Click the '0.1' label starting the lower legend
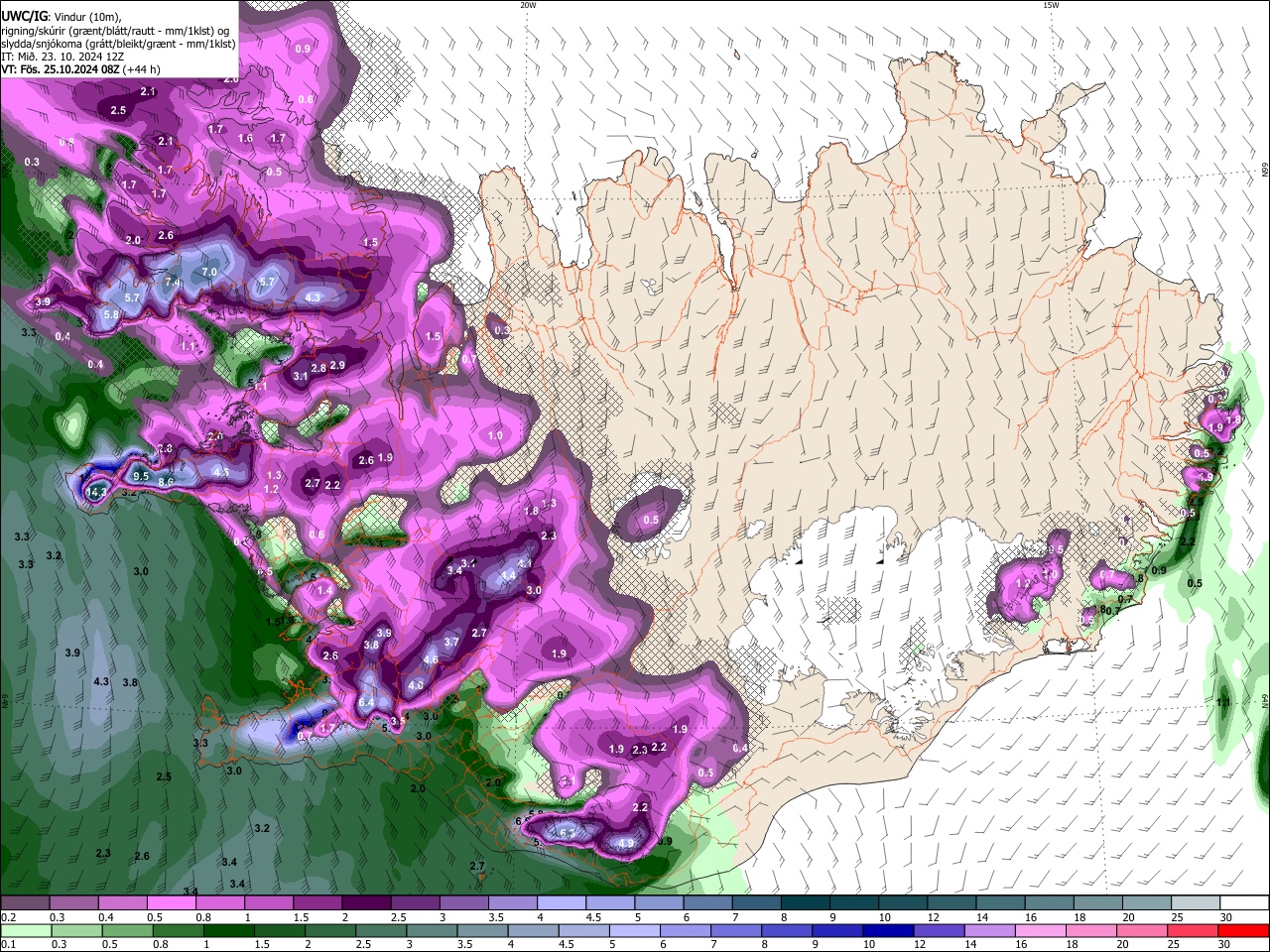This screenshot has width=1270, height=952. point(9,945)
